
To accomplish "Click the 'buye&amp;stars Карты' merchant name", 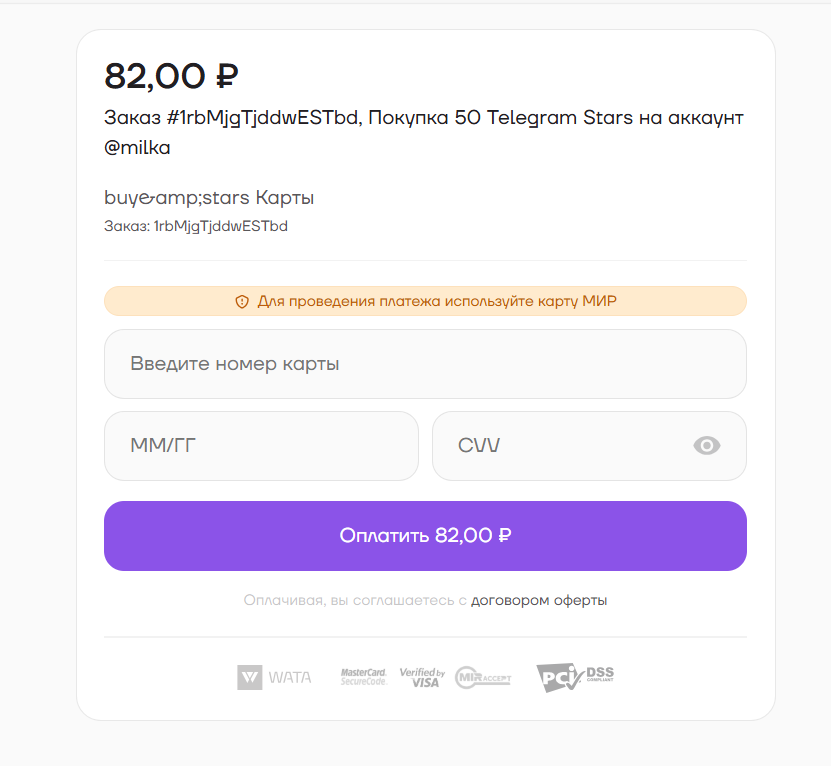I will (x=209, y=197).
